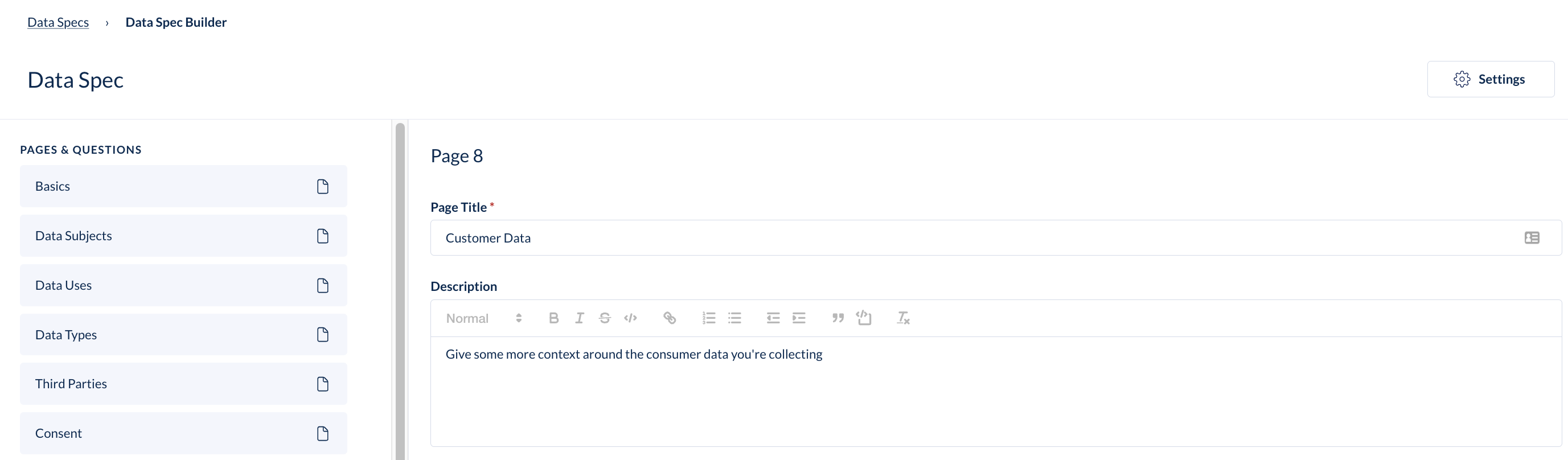This screenshot has width=1568, height=460.
Task: Open the Settings button
Action: pos(1490,79)
